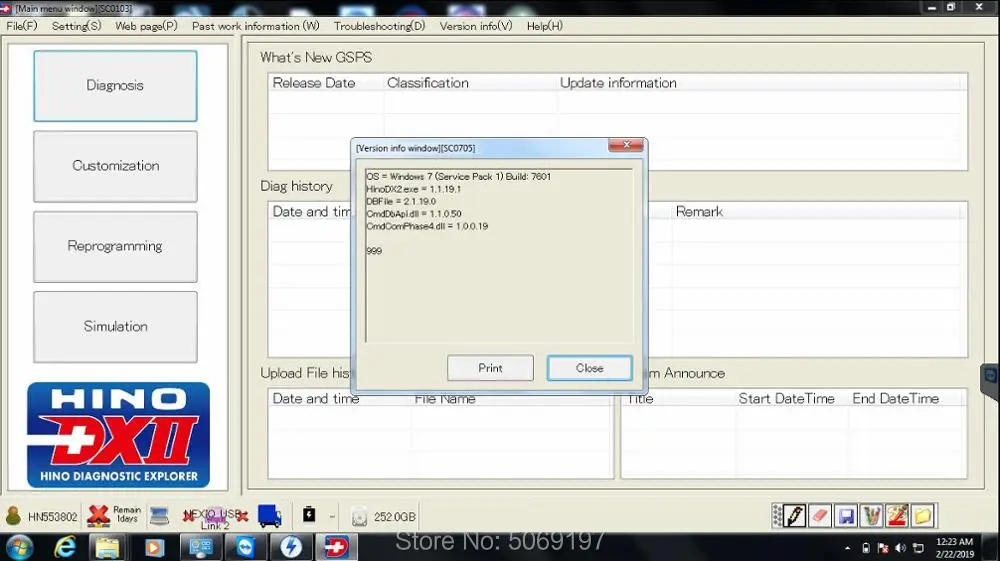Open the yellow folder icon in toolbar
Screen dimensions: 1000x561
(x=922, y=516)
